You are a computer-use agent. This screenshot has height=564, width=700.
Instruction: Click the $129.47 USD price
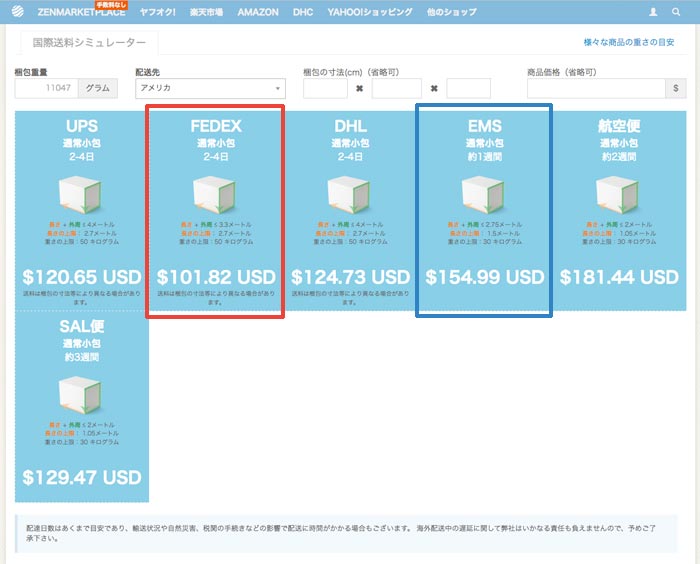82,478
